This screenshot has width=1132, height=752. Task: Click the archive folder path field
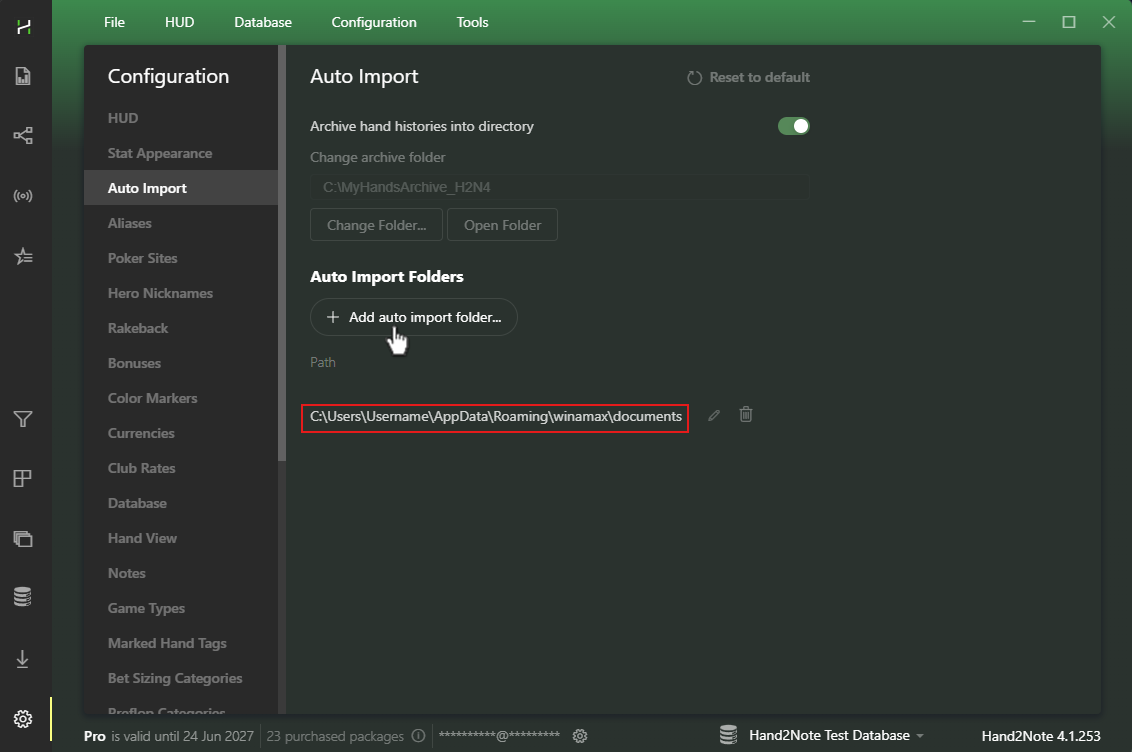coord(560,187)
